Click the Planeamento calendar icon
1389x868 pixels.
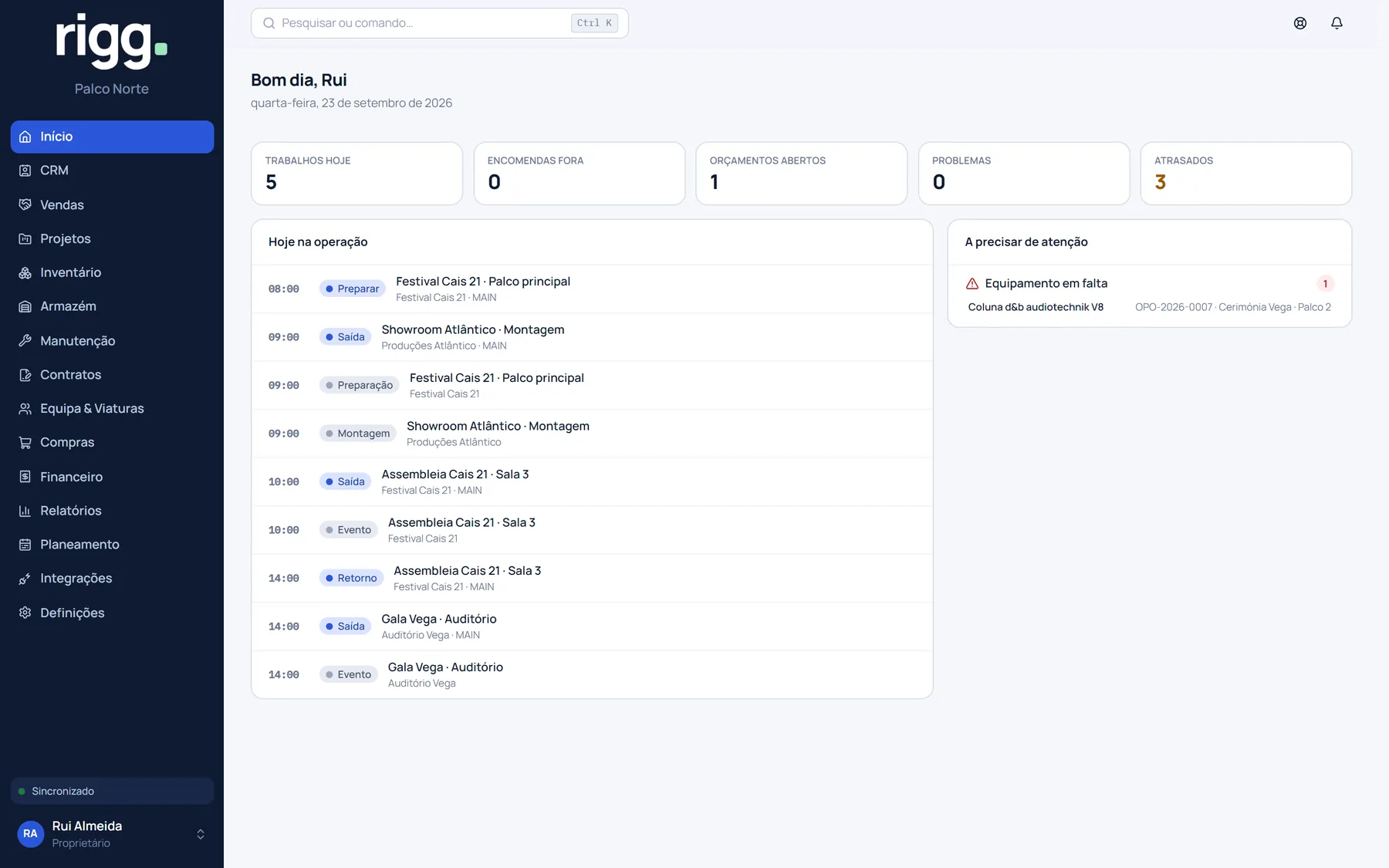(25, 545)
